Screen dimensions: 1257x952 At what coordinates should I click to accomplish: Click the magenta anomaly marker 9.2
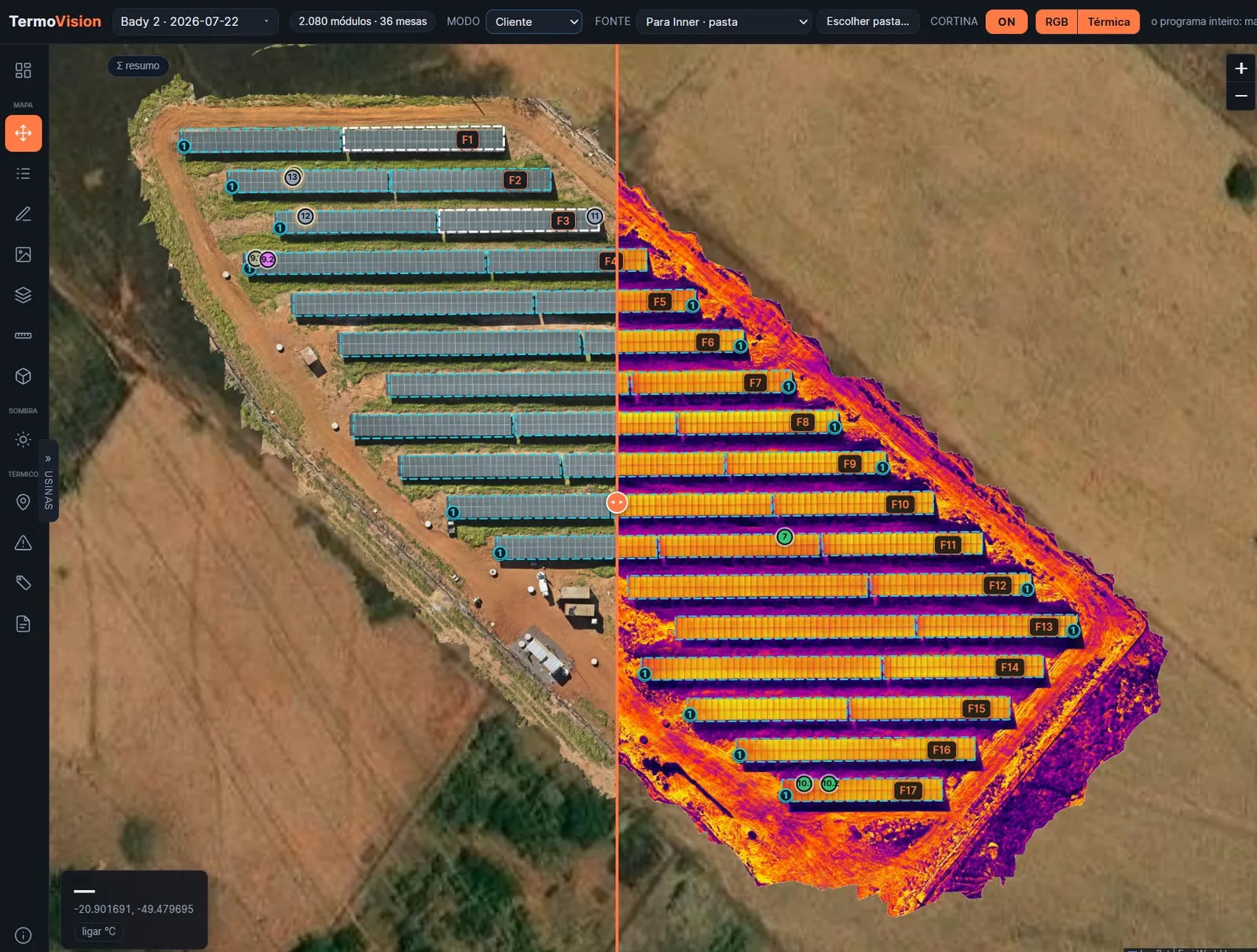pos(268,259)
